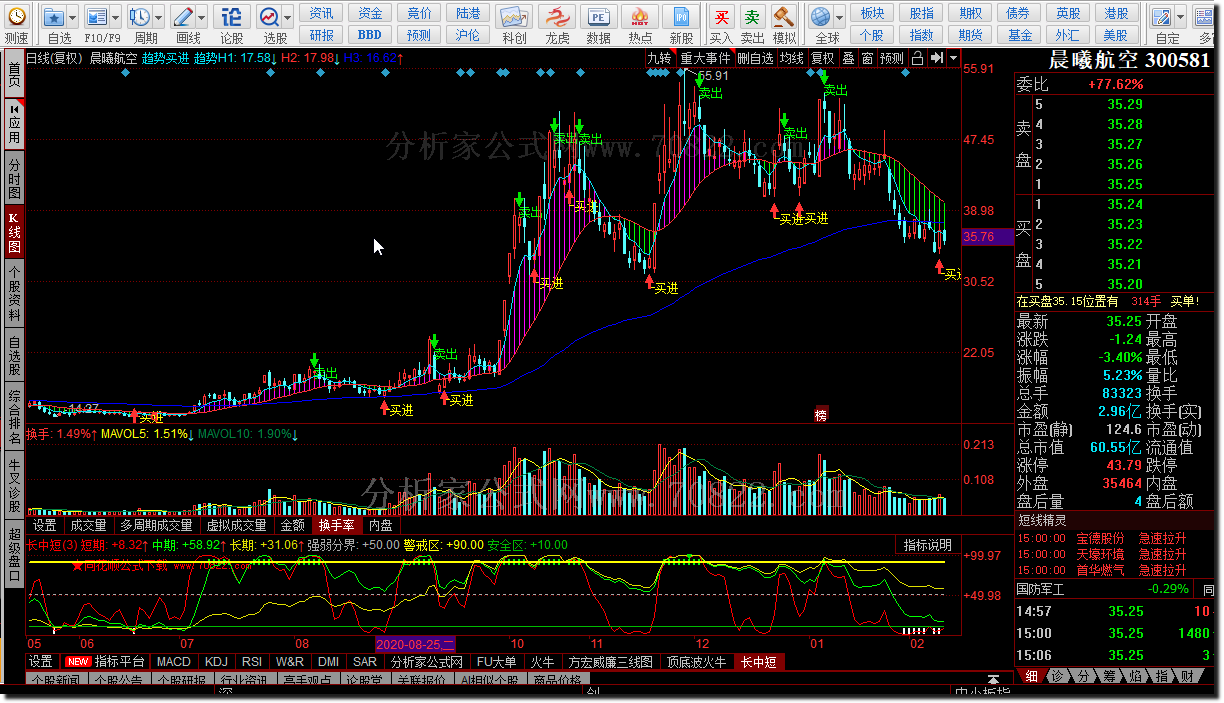
Task: Click 删自选 to remove from watchlist
Action: [x=755, y=59]
